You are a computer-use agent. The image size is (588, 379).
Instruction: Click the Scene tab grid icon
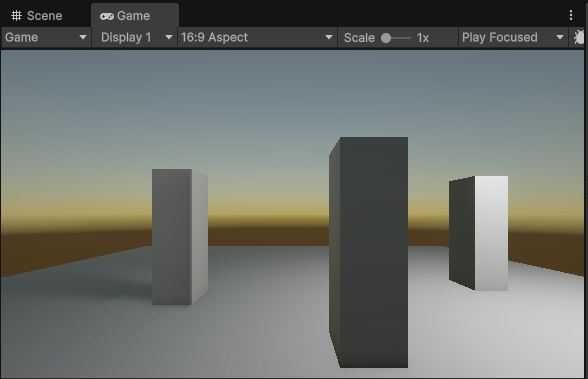[16, 16]
